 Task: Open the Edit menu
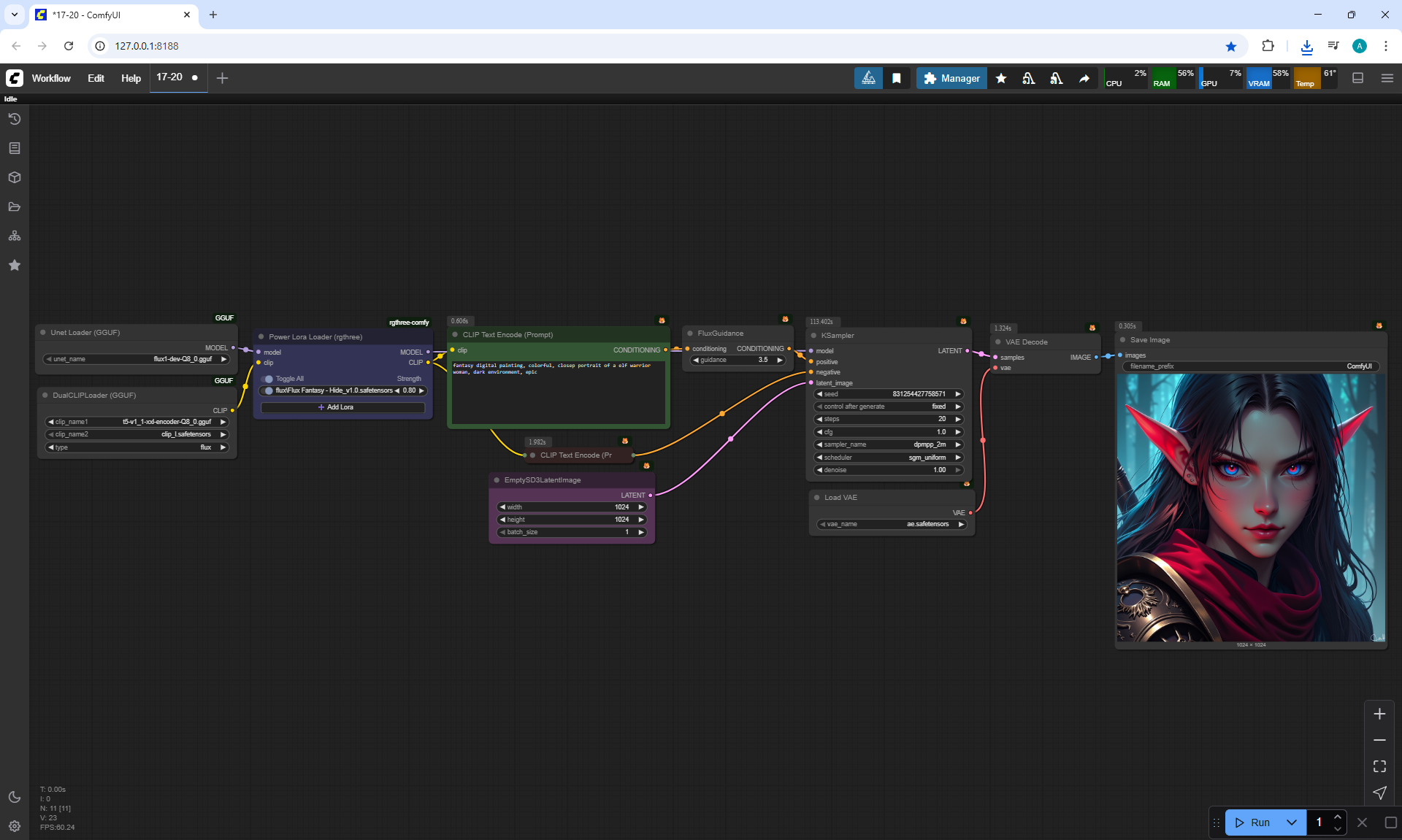[x=96, y=78]
